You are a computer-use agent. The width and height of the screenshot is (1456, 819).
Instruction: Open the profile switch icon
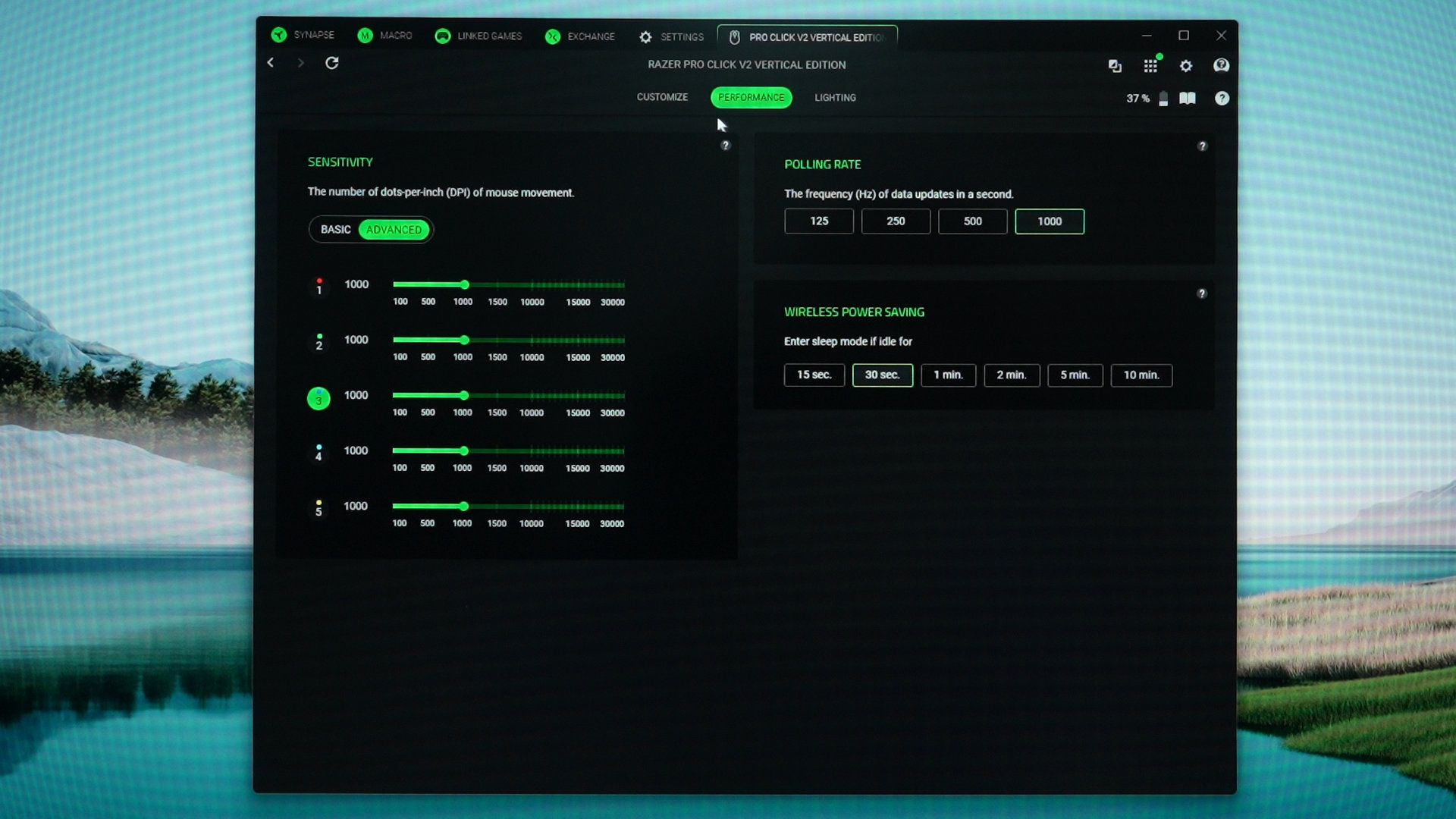point(1115,66)
